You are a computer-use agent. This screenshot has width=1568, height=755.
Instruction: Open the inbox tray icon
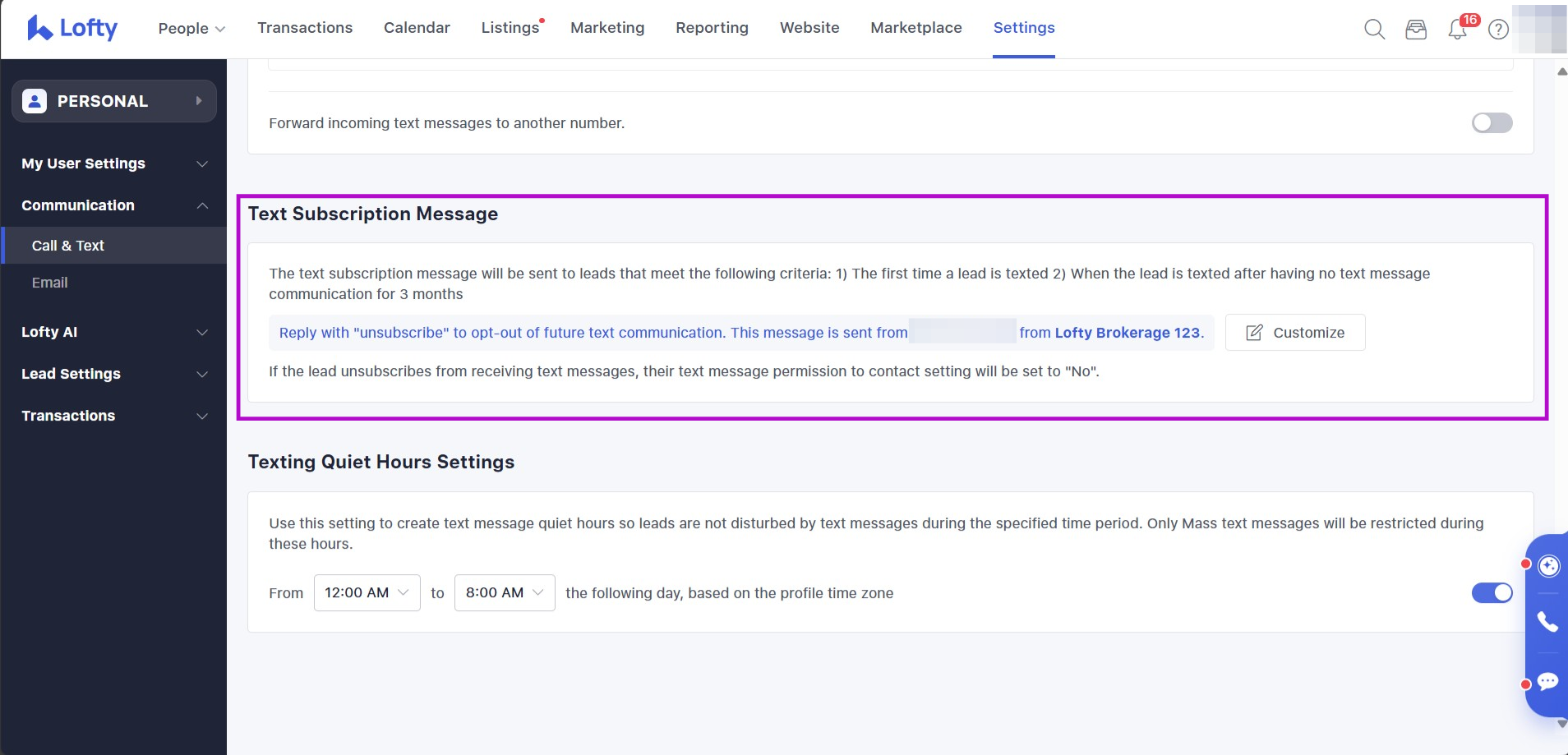(1416, 30)
